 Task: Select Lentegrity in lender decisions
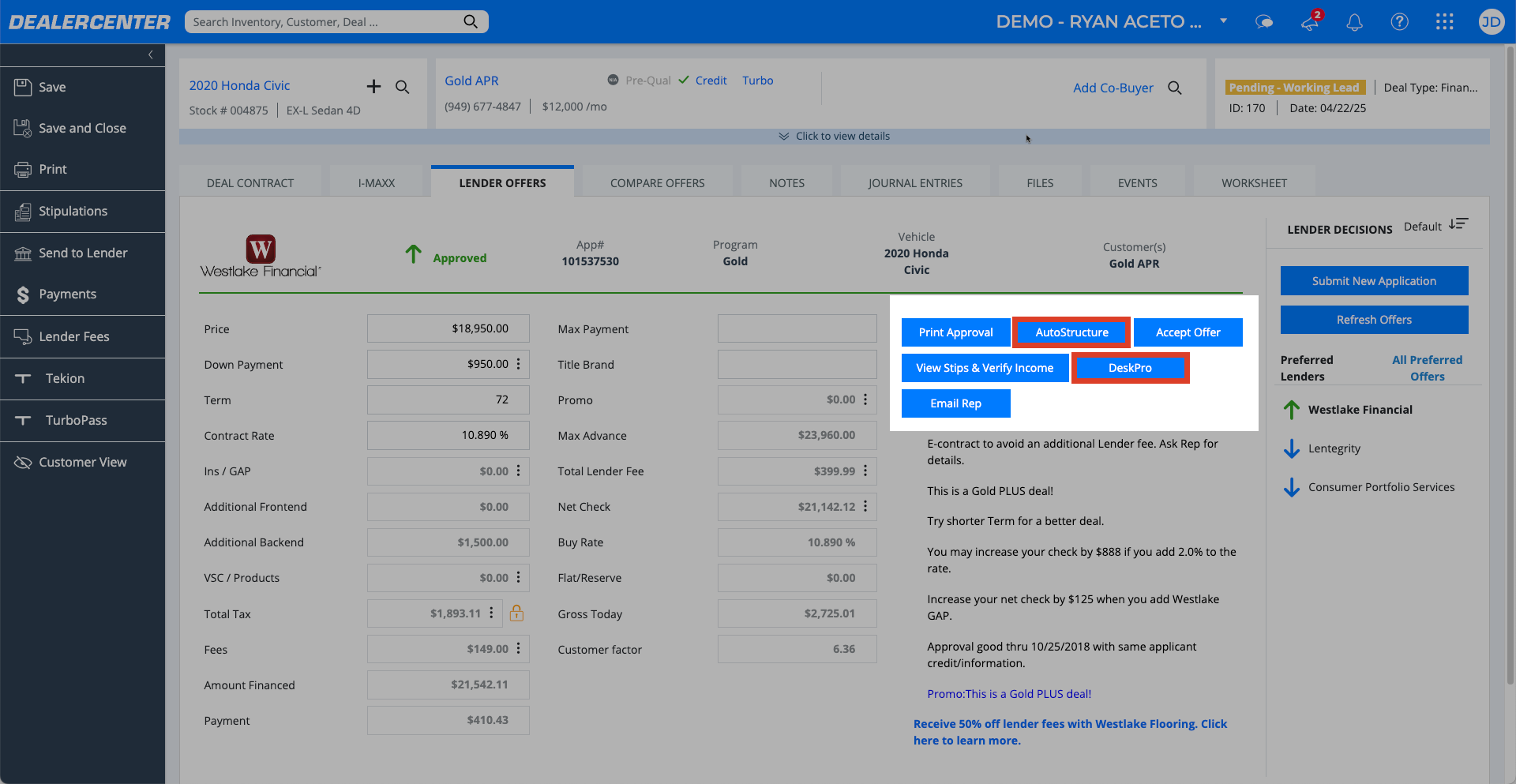[x=1334, y=448]
